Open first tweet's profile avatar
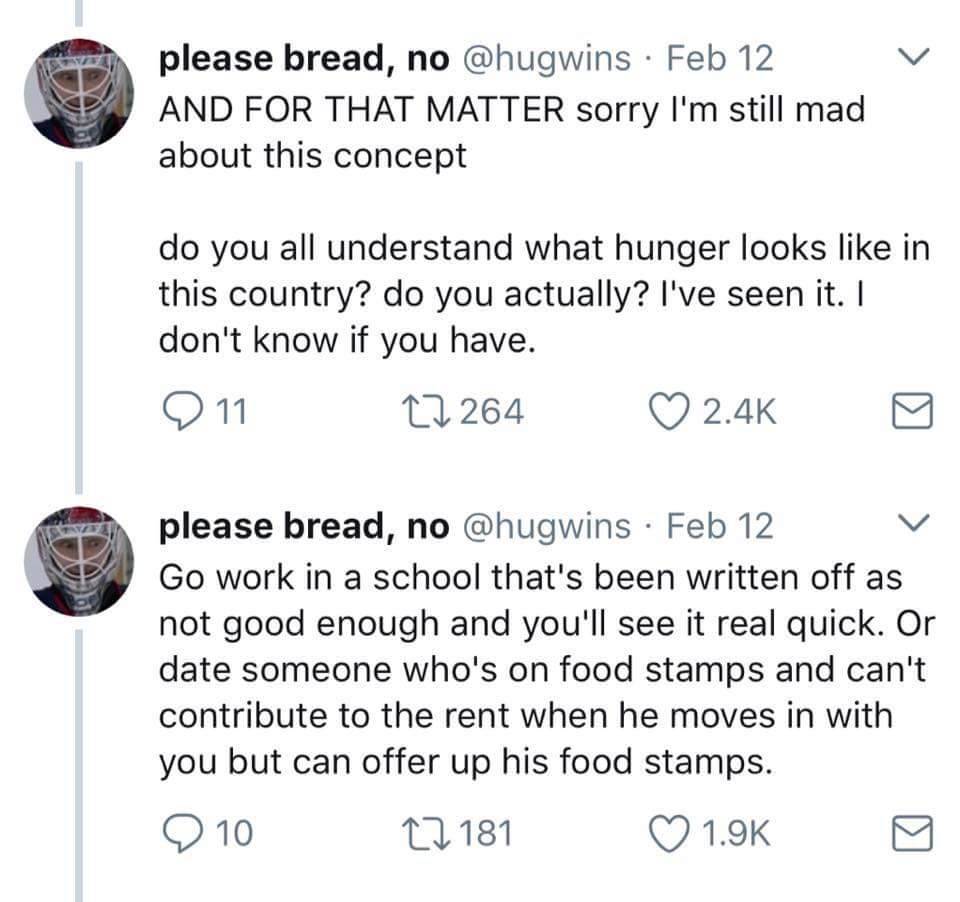 [79, 94]
